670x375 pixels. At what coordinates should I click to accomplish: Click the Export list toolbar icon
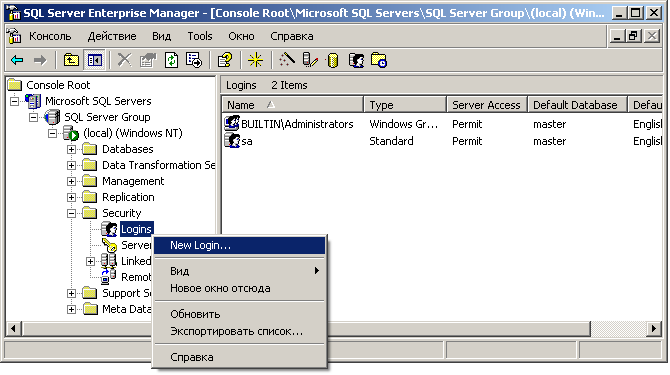click(194, 60)
